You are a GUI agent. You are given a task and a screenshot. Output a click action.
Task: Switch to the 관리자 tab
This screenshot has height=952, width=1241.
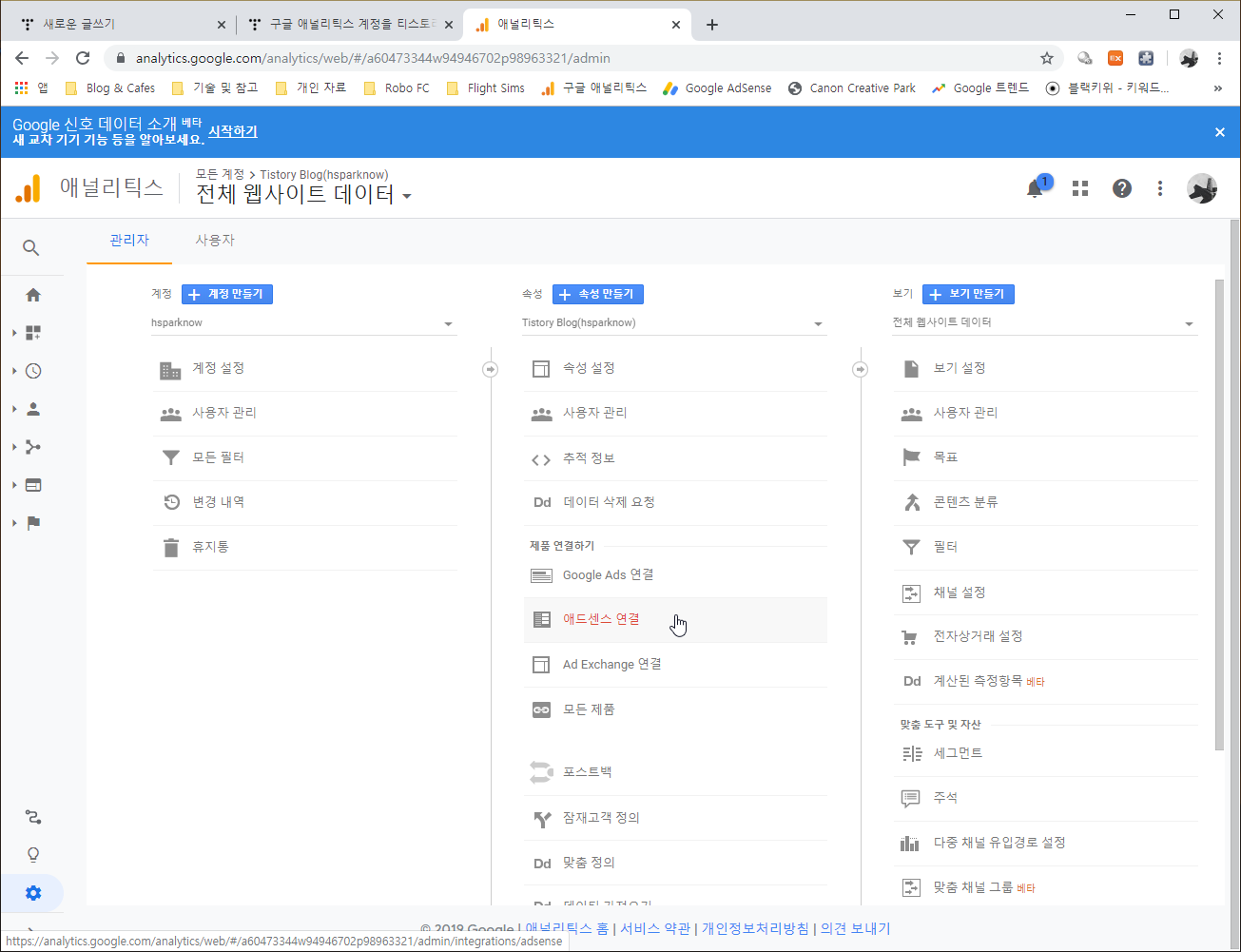pos(129,241)
